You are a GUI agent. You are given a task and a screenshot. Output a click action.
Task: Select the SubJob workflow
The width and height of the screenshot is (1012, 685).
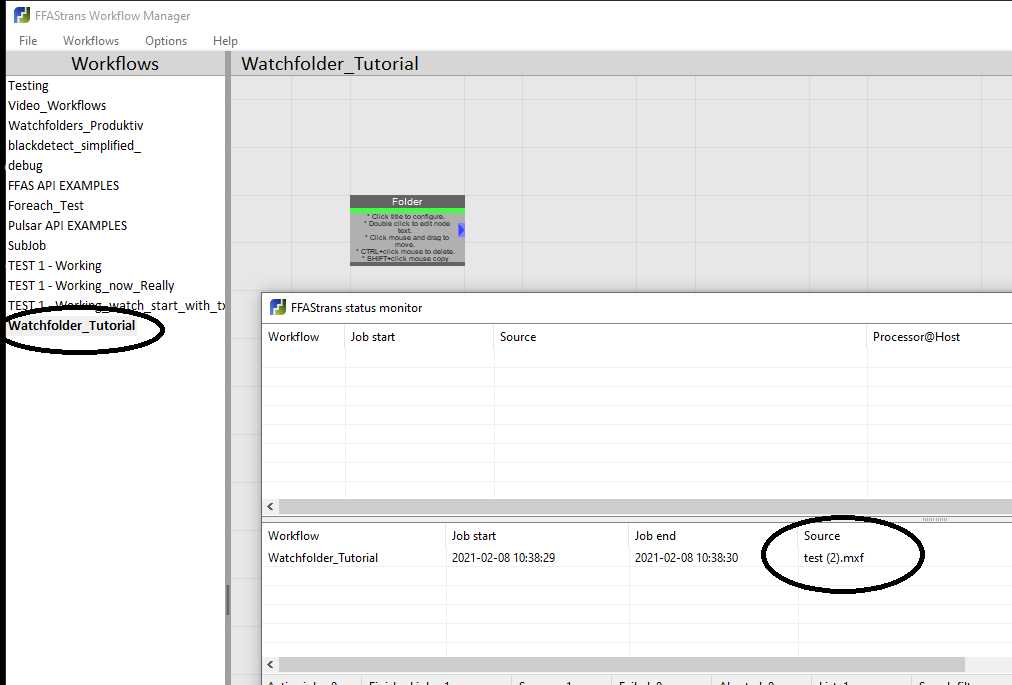(27, 245)
